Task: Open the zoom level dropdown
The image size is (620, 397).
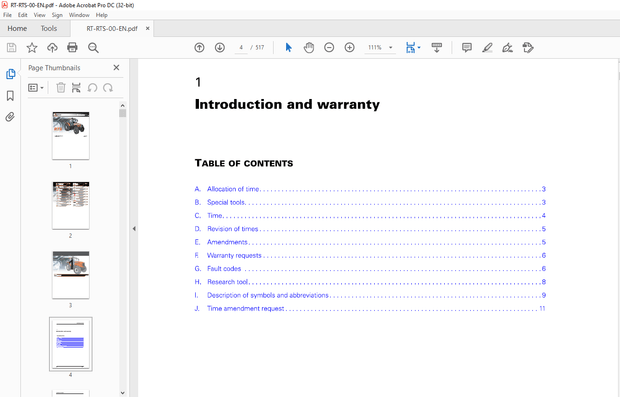Action: (x=391, y=47)
